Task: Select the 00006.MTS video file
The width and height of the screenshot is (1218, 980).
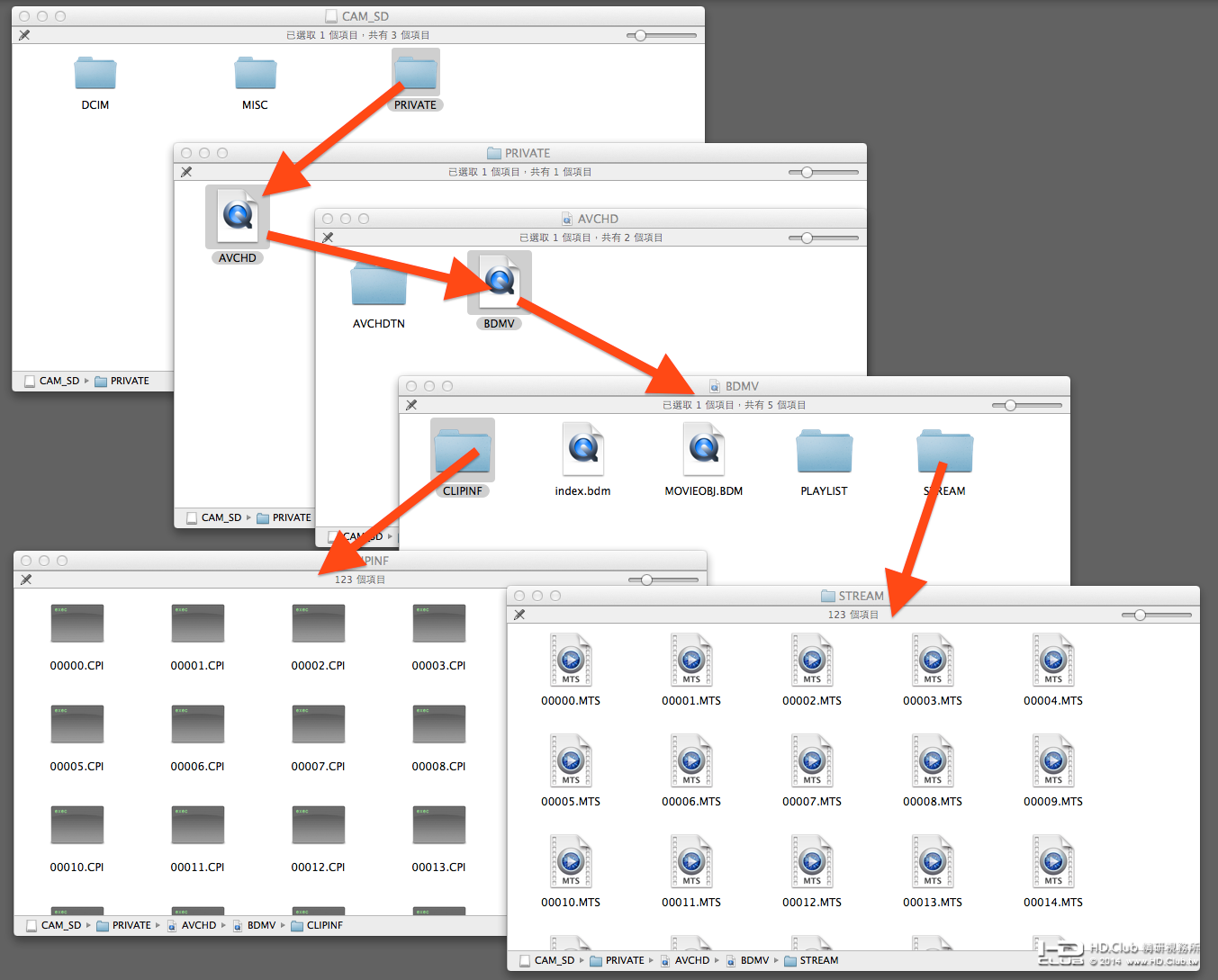Action: point(691,760)
